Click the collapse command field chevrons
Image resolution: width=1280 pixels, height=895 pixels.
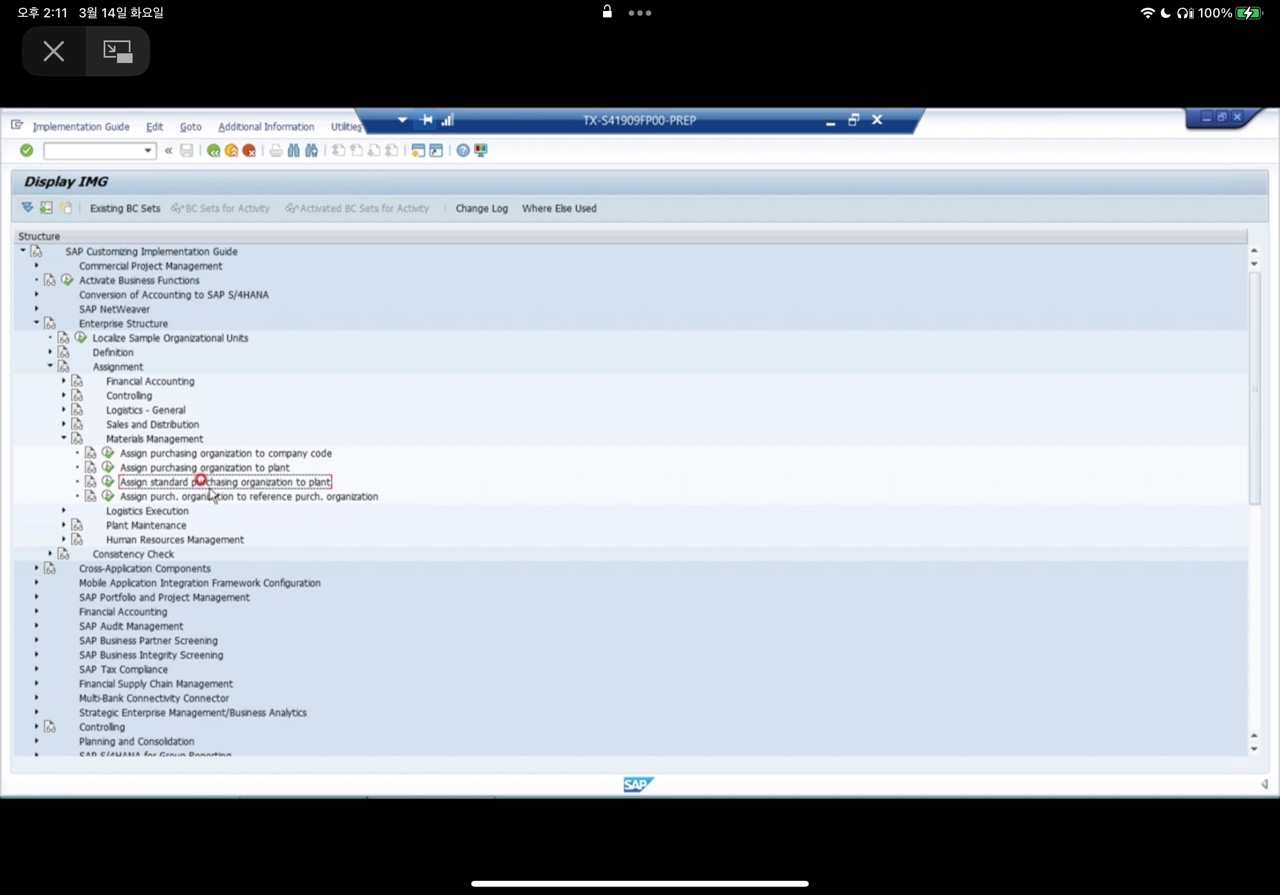168,151
